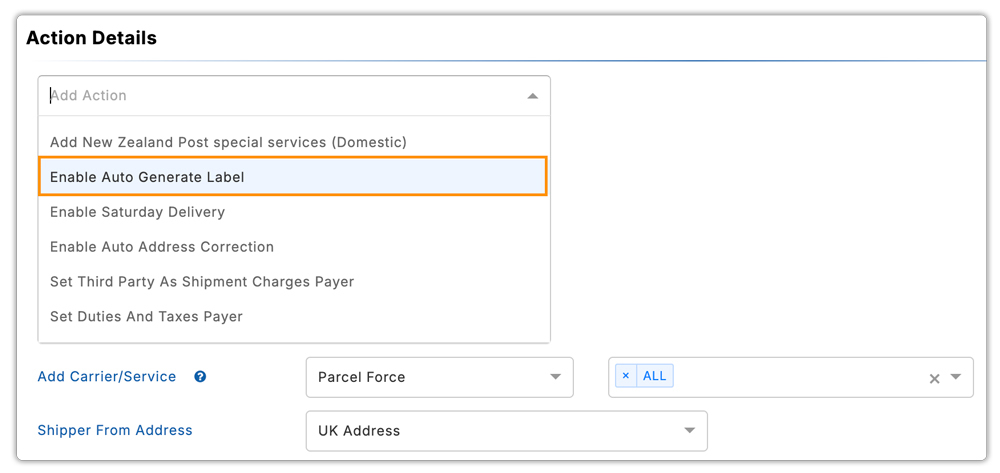Collapse the Add Action list via arrow
1000x473 pixels.
click(532, 96)
